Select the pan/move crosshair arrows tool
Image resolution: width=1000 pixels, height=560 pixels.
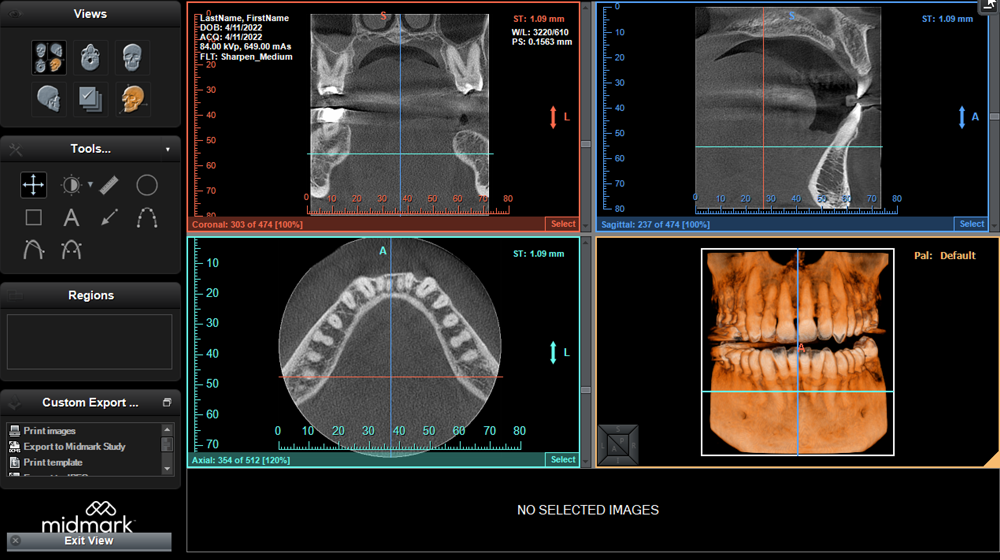[33, 185]
